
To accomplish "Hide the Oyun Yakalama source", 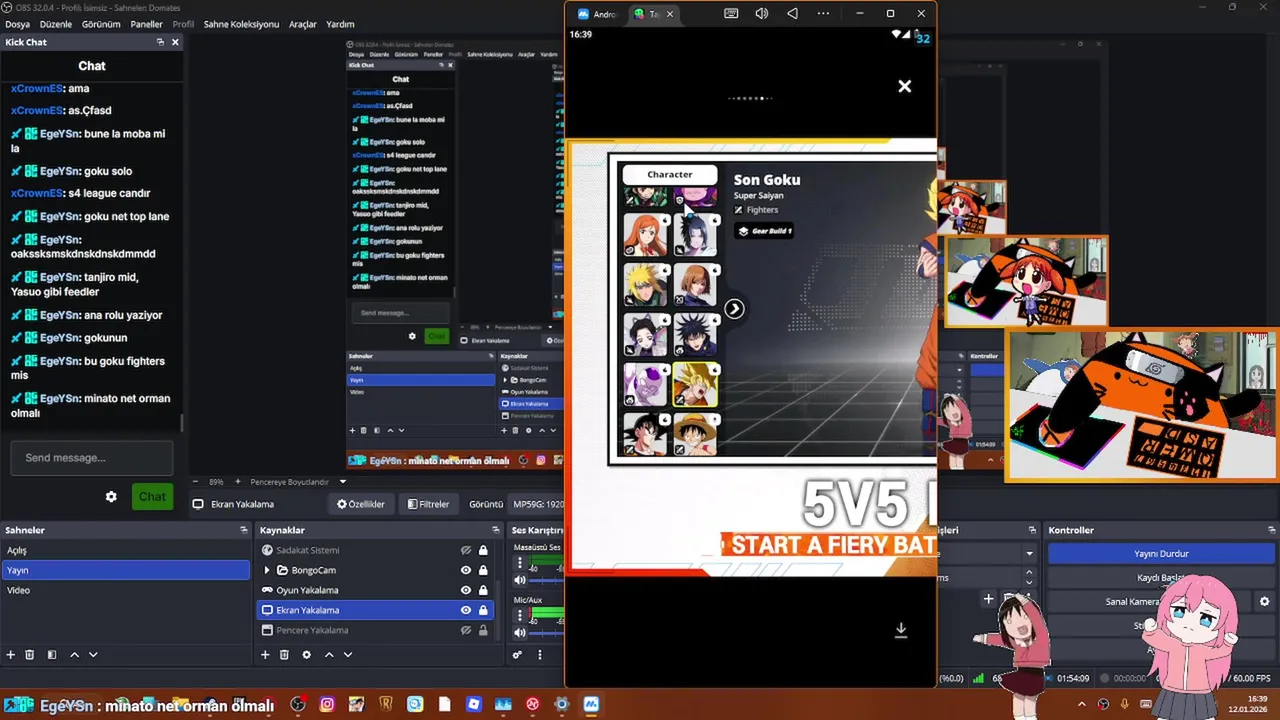I will (x=465, y=590).
